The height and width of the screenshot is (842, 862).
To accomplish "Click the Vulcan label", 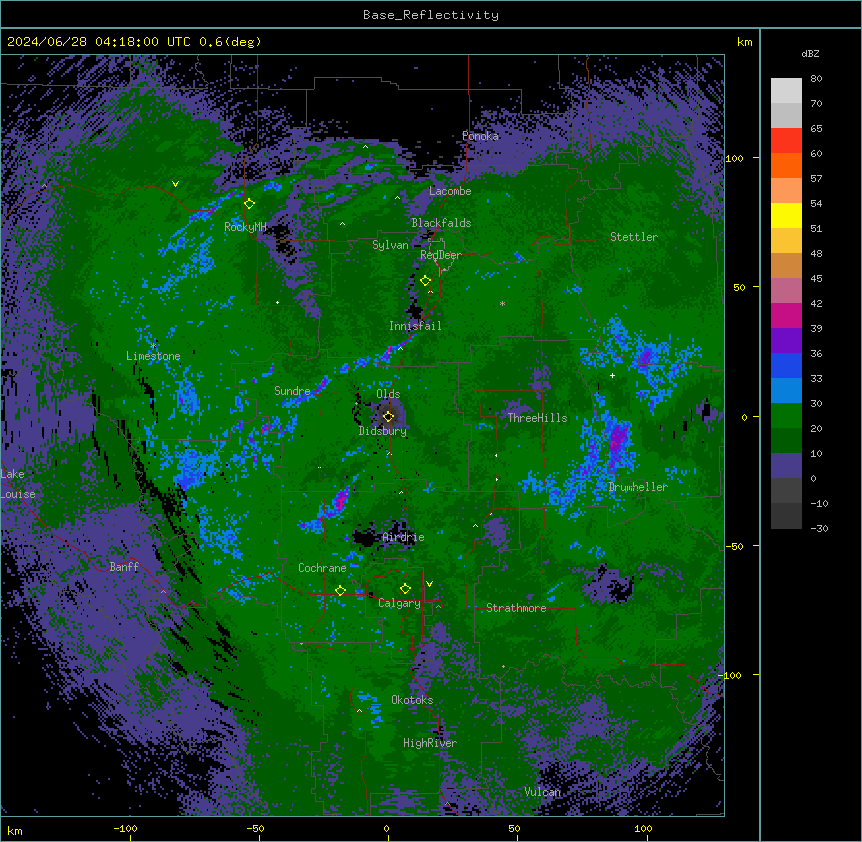I will (543, 792).
